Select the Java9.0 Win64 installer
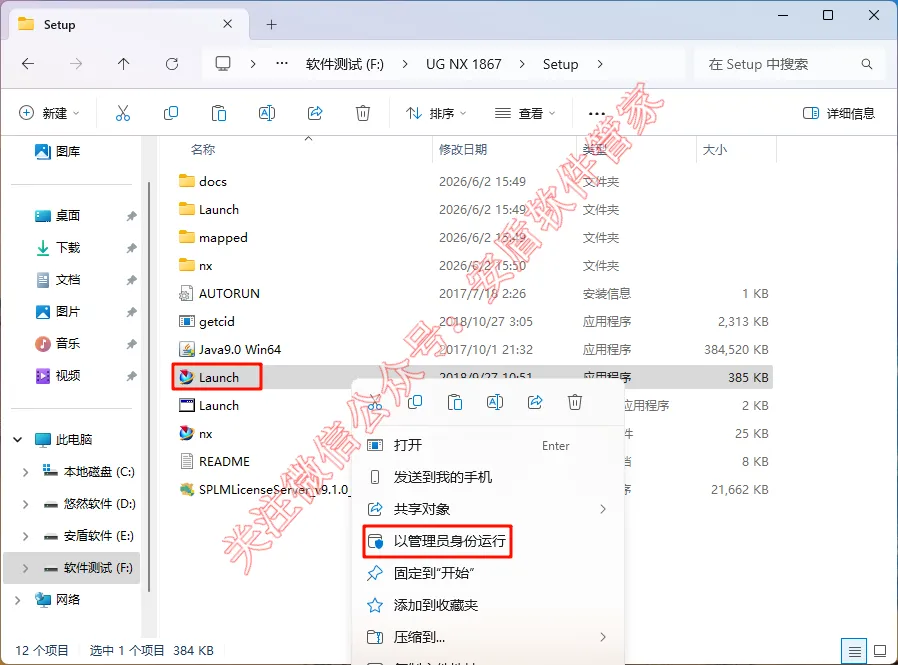The width and height of the screenshot is (898, 665). point(230,349)
